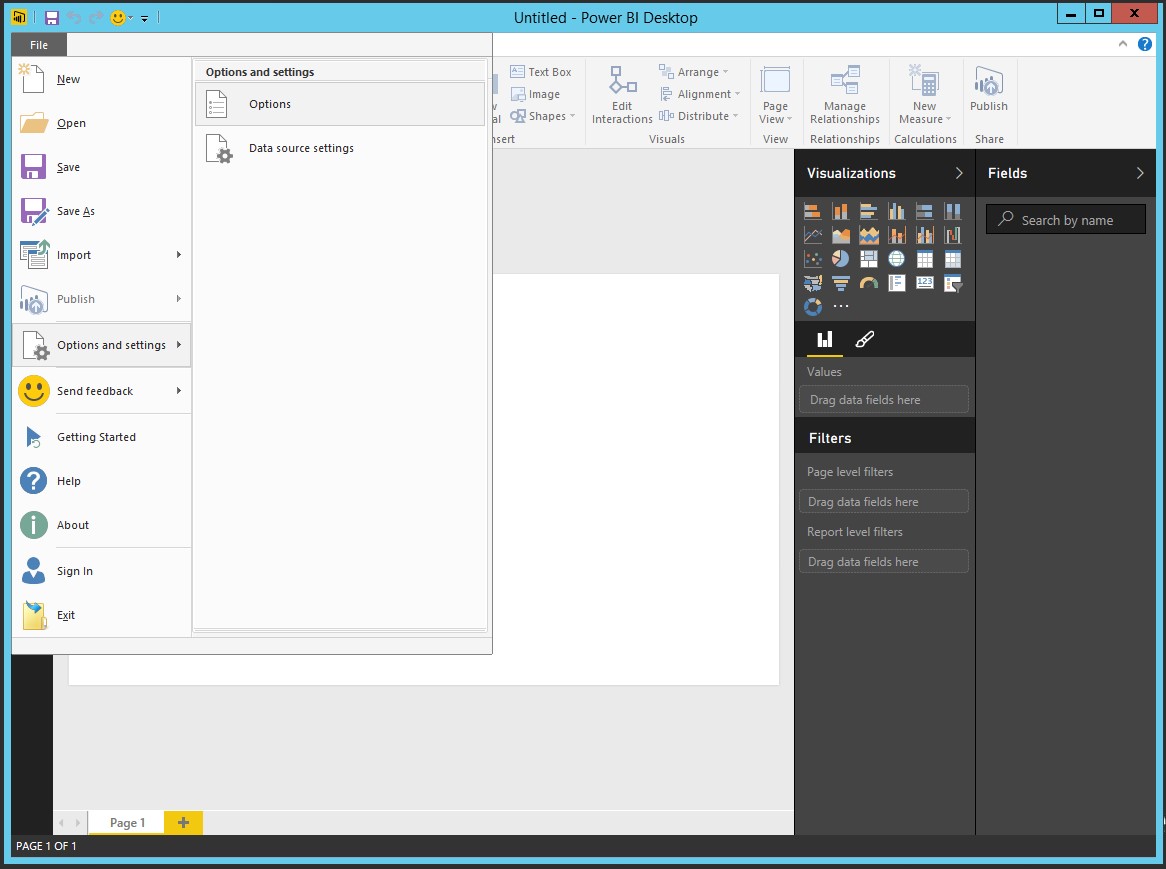The height and width of the screenshot is (869, 1166).
Task: Switch to the Fields well bar-chart tab
Action: (825, 340)
